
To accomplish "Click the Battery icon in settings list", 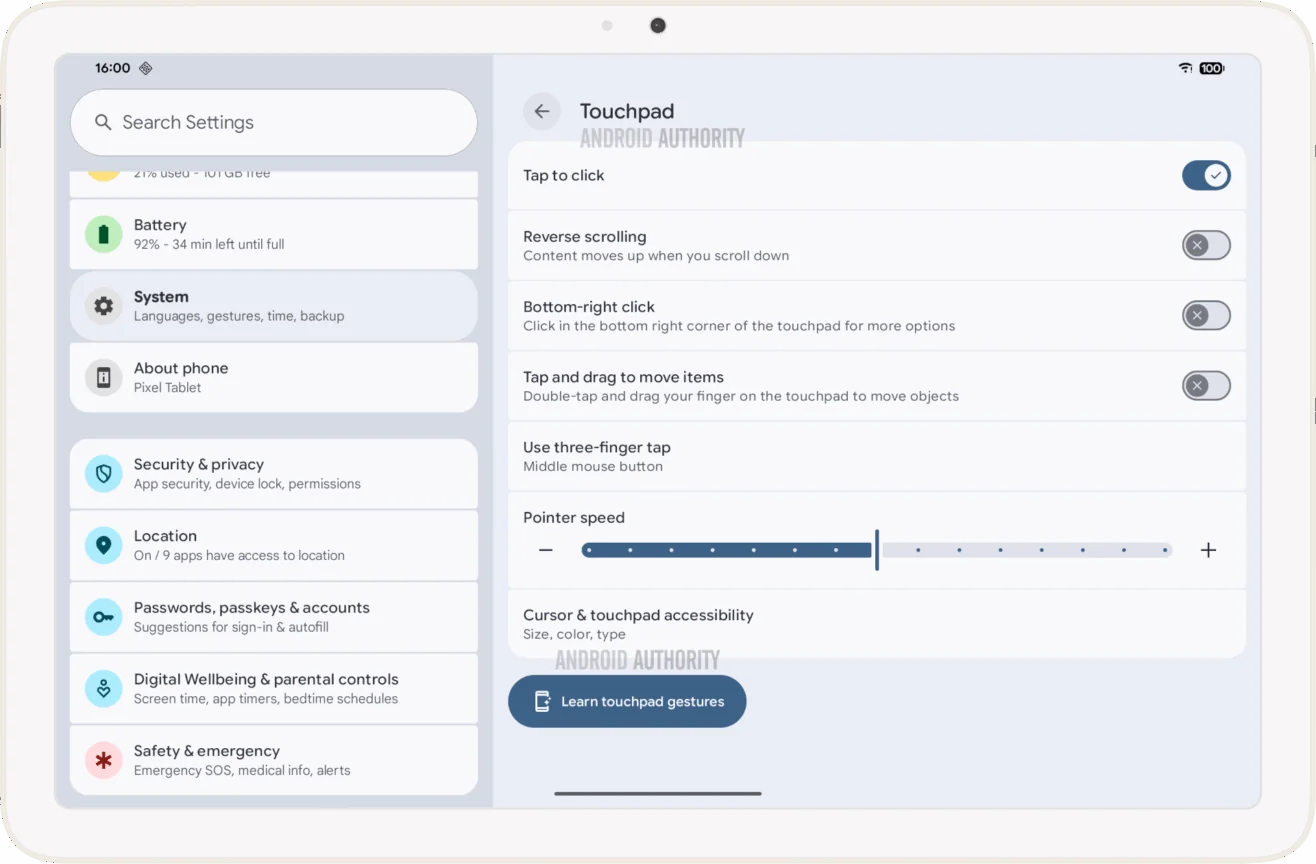I will pyautogui.click(x=103, y=234).
